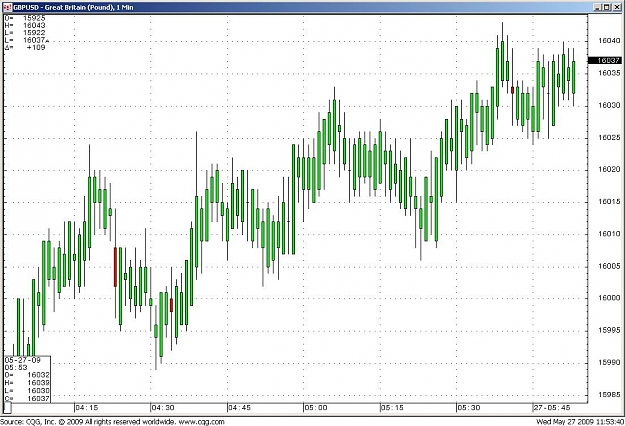Click the GBPUSD window title bar icon
This screenshot has height=426, width=625.
coord(8,7)
